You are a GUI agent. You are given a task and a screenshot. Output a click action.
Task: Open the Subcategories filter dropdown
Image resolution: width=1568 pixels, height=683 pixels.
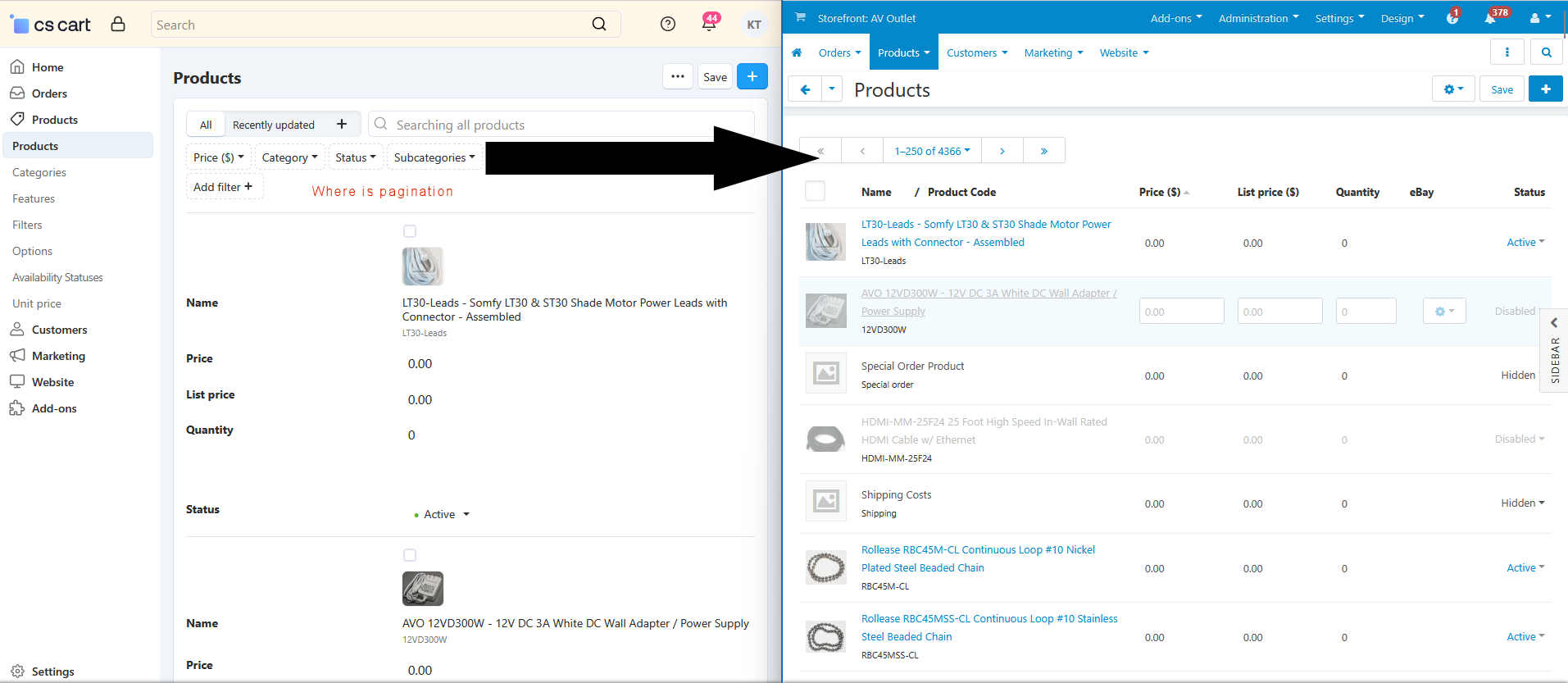coord(434,157)
